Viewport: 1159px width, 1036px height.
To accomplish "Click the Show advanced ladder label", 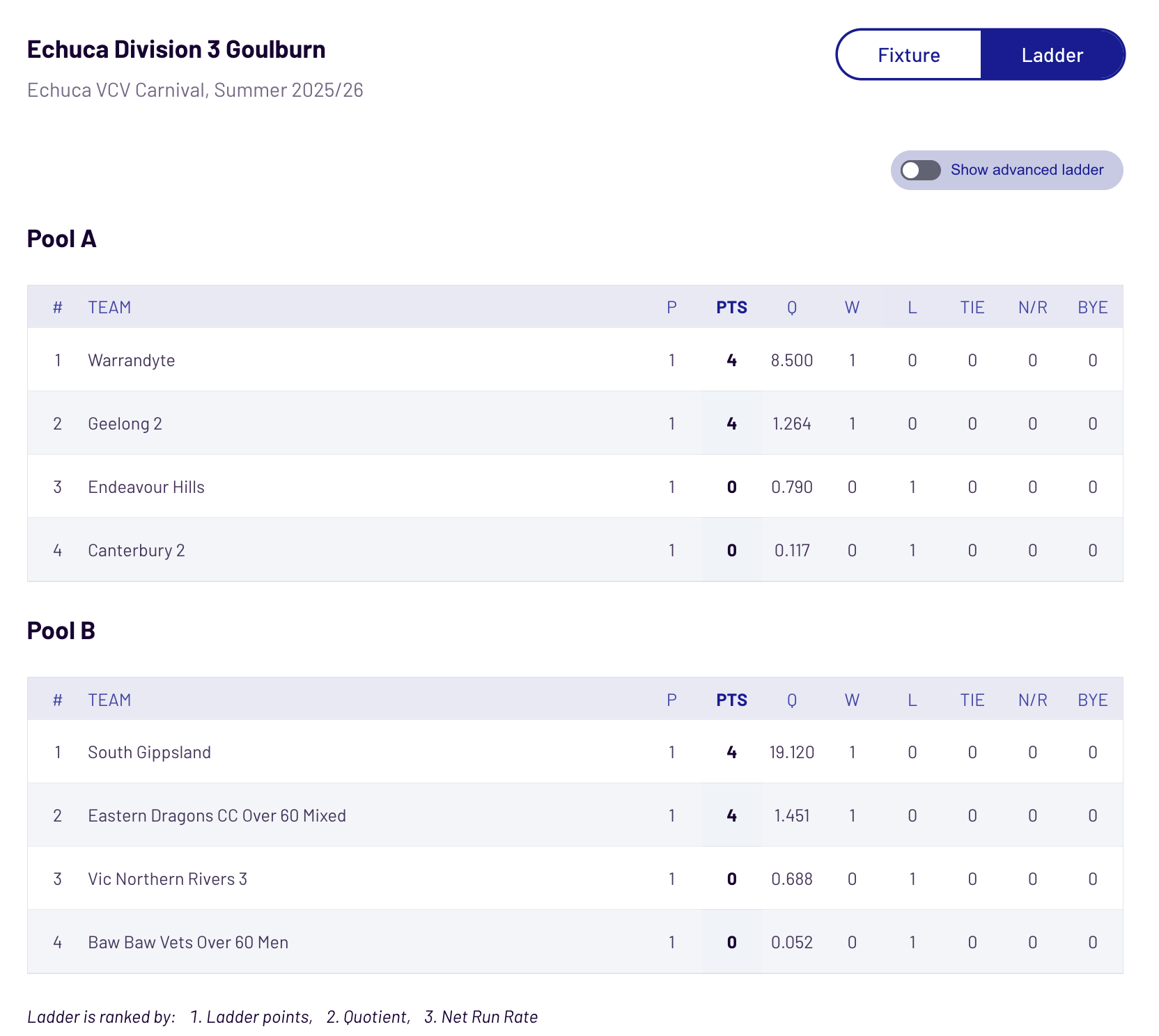I will point(1027,170).
